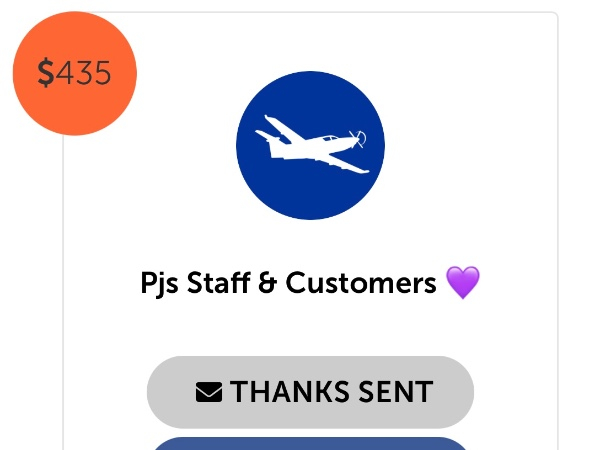This screenshot has width=600, height=450.
Task: Click the airplane's lower wing tip
Action: [360, 170]
